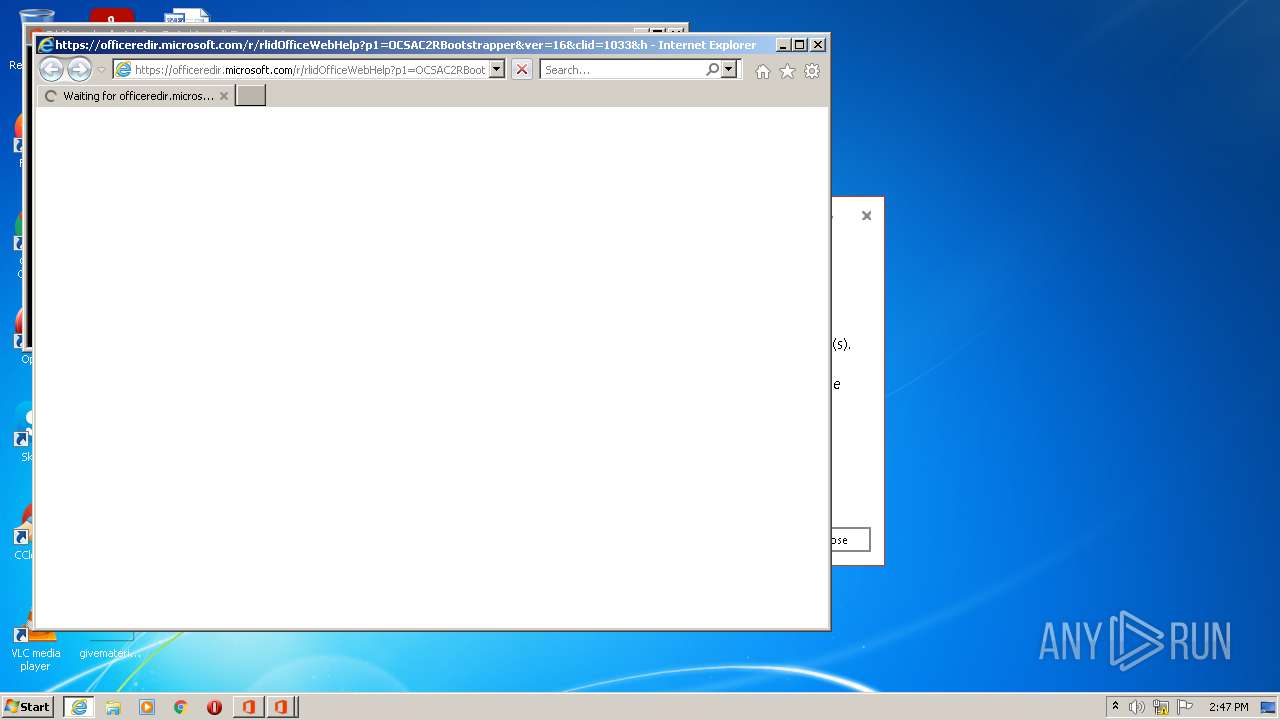Go forward with Internet Explorer's Forward arrow
Screen dimensions: 1280x720
79,69
